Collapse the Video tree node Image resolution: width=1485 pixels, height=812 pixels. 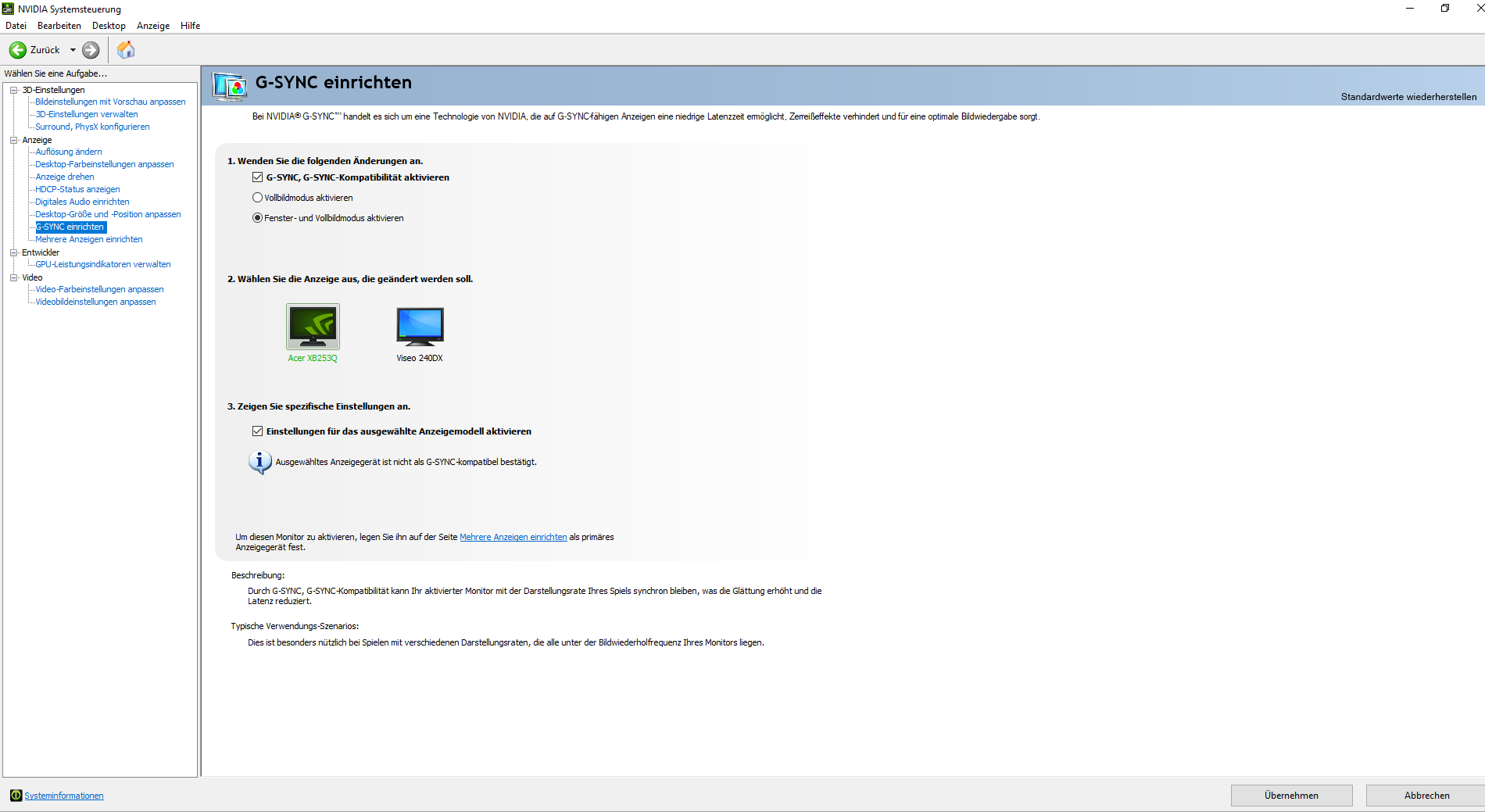tap(13, 277)
